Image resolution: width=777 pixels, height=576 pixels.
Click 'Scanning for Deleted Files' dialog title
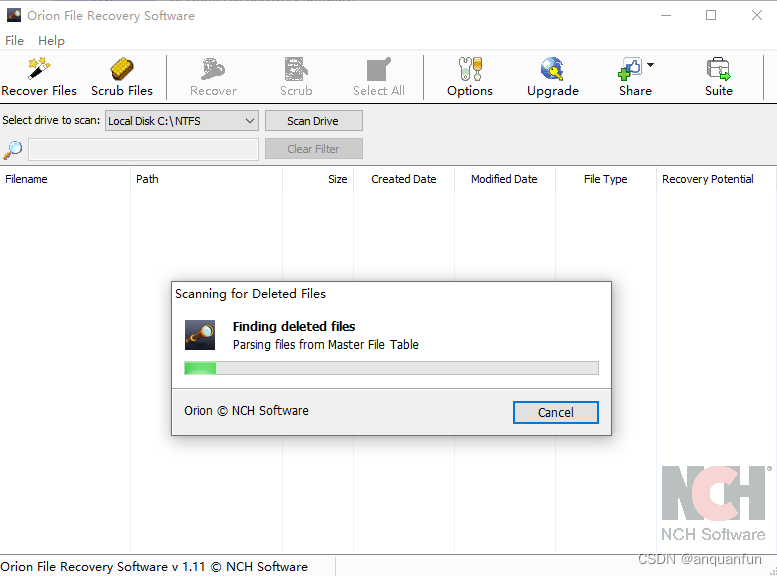[x=250, y=293]
